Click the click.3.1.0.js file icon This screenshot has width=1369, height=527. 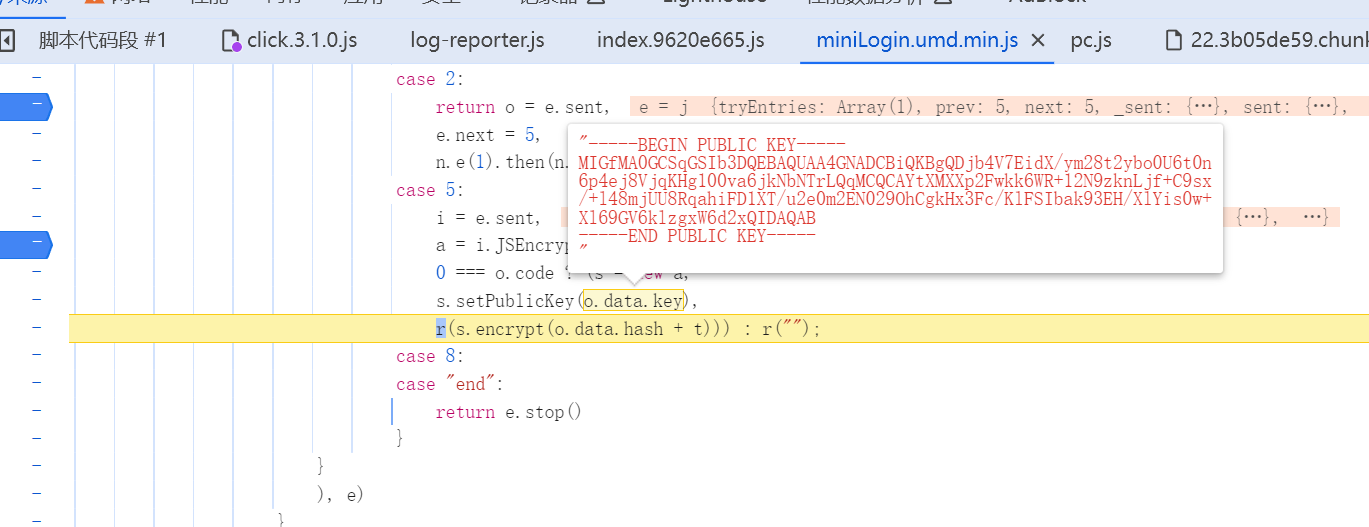[230, 41]
